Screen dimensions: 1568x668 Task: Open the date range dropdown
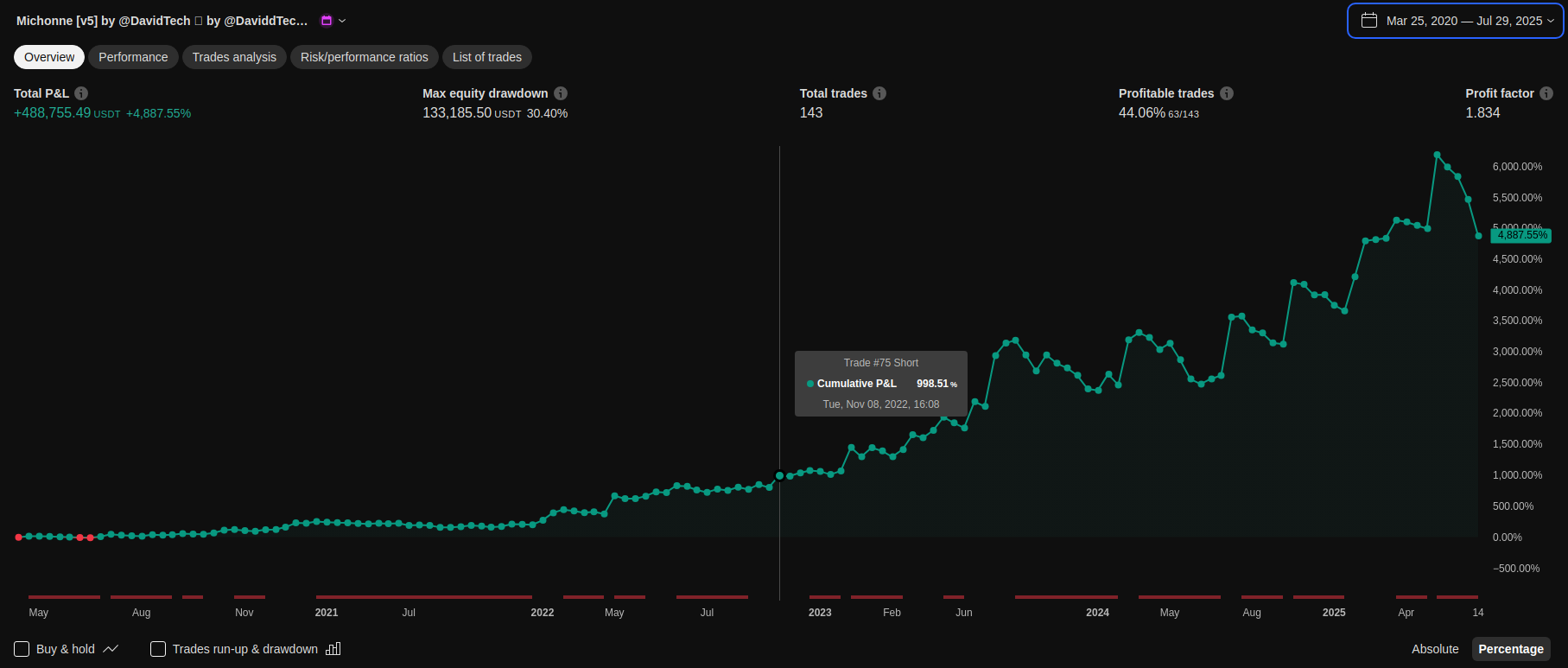1456,21
